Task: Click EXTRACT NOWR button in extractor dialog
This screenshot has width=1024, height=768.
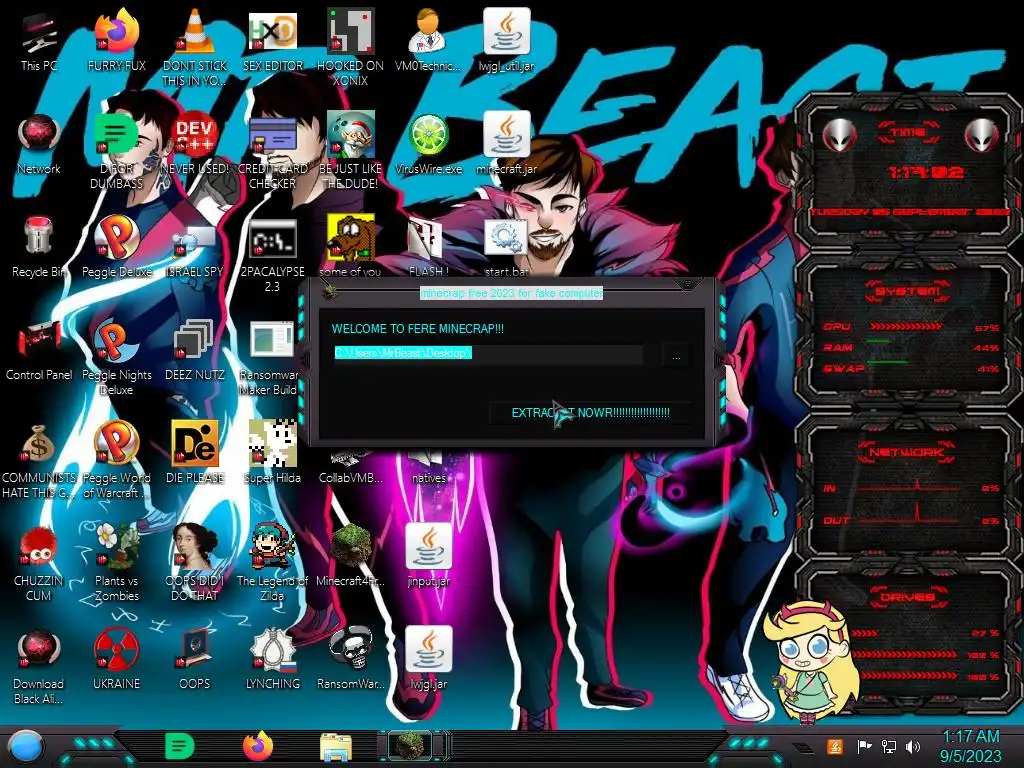Action: pos(590,413)
